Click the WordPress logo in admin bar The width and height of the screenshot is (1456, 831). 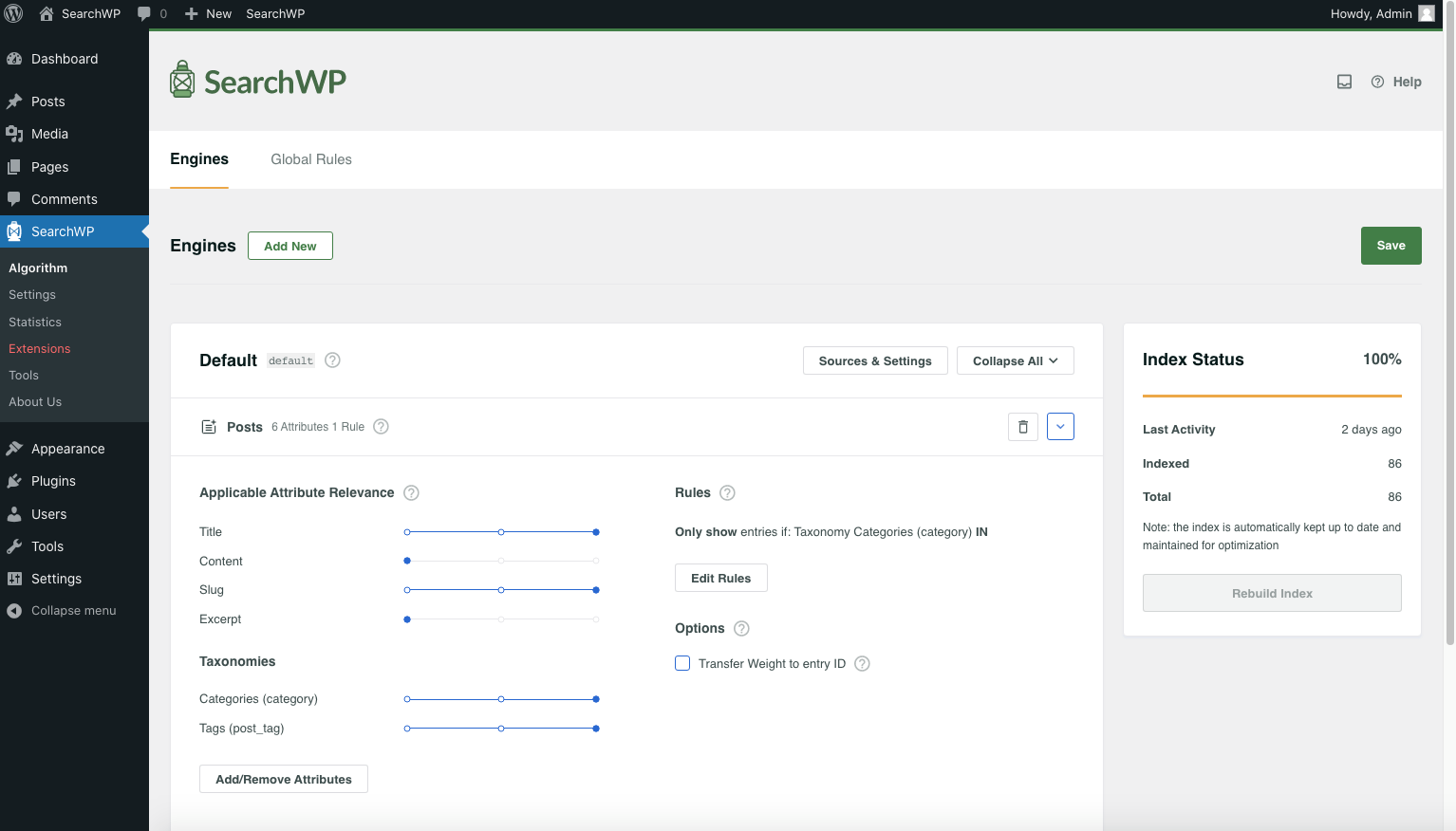(x=14, y=13)
